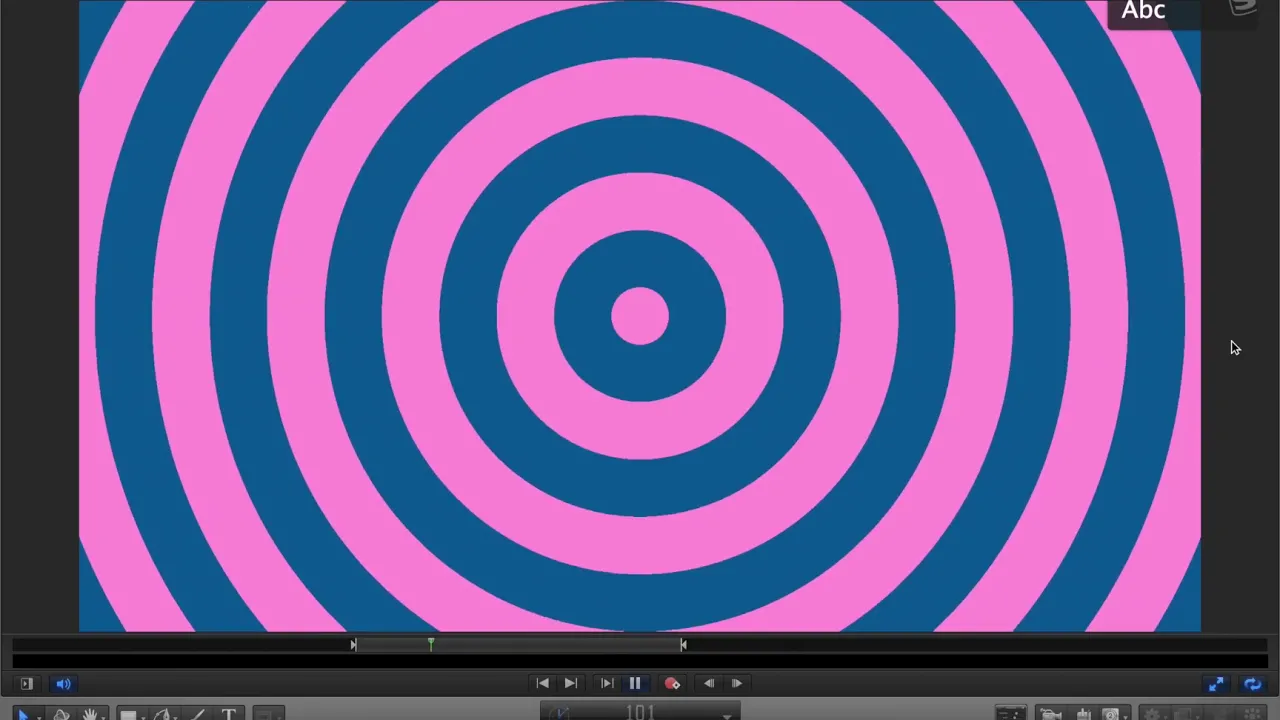This screenshot has width=1280, height=720.
Task: Open the mask tool dropdown
Action: (x=268, y=714)
